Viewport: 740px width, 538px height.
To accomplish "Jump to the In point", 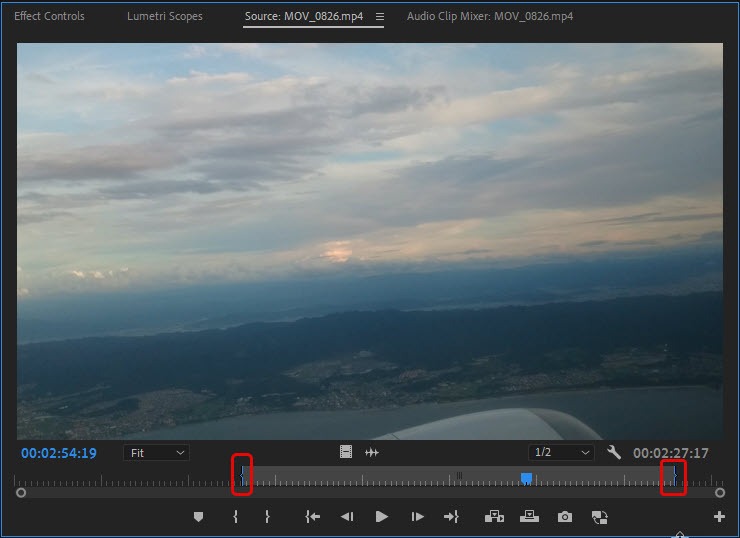I will pyautogui.click(x=313, y=517).
